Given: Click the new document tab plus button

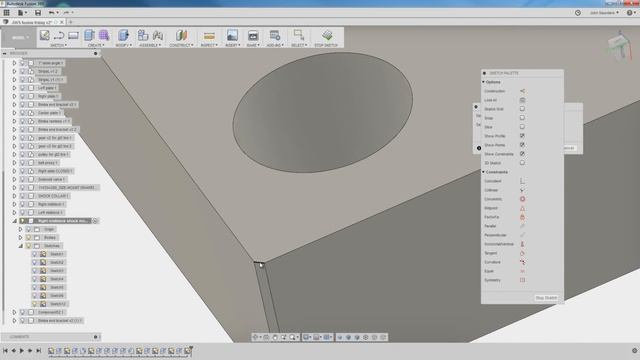Looking at the screenshot, I should [71, 22].
